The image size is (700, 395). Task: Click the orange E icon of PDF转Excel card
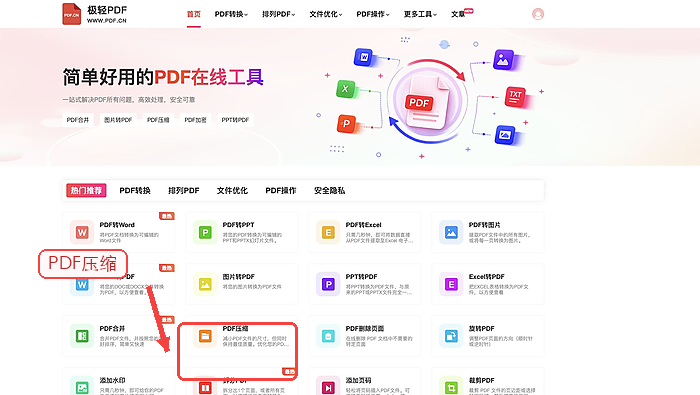pyautogui.click(x=328, y=232)
